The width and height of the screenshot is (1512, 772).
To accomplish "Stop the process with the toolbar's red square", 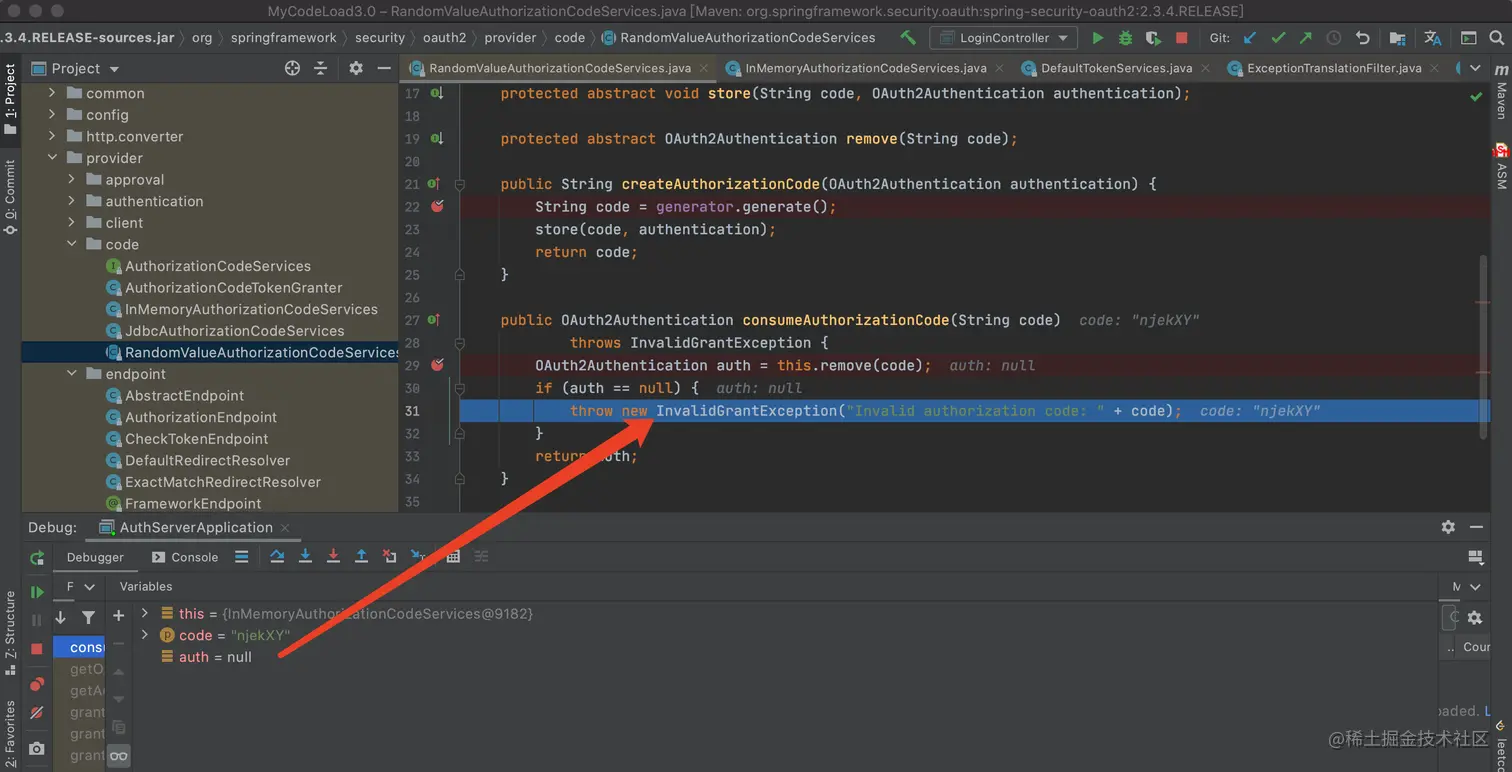I will 1181,38.
